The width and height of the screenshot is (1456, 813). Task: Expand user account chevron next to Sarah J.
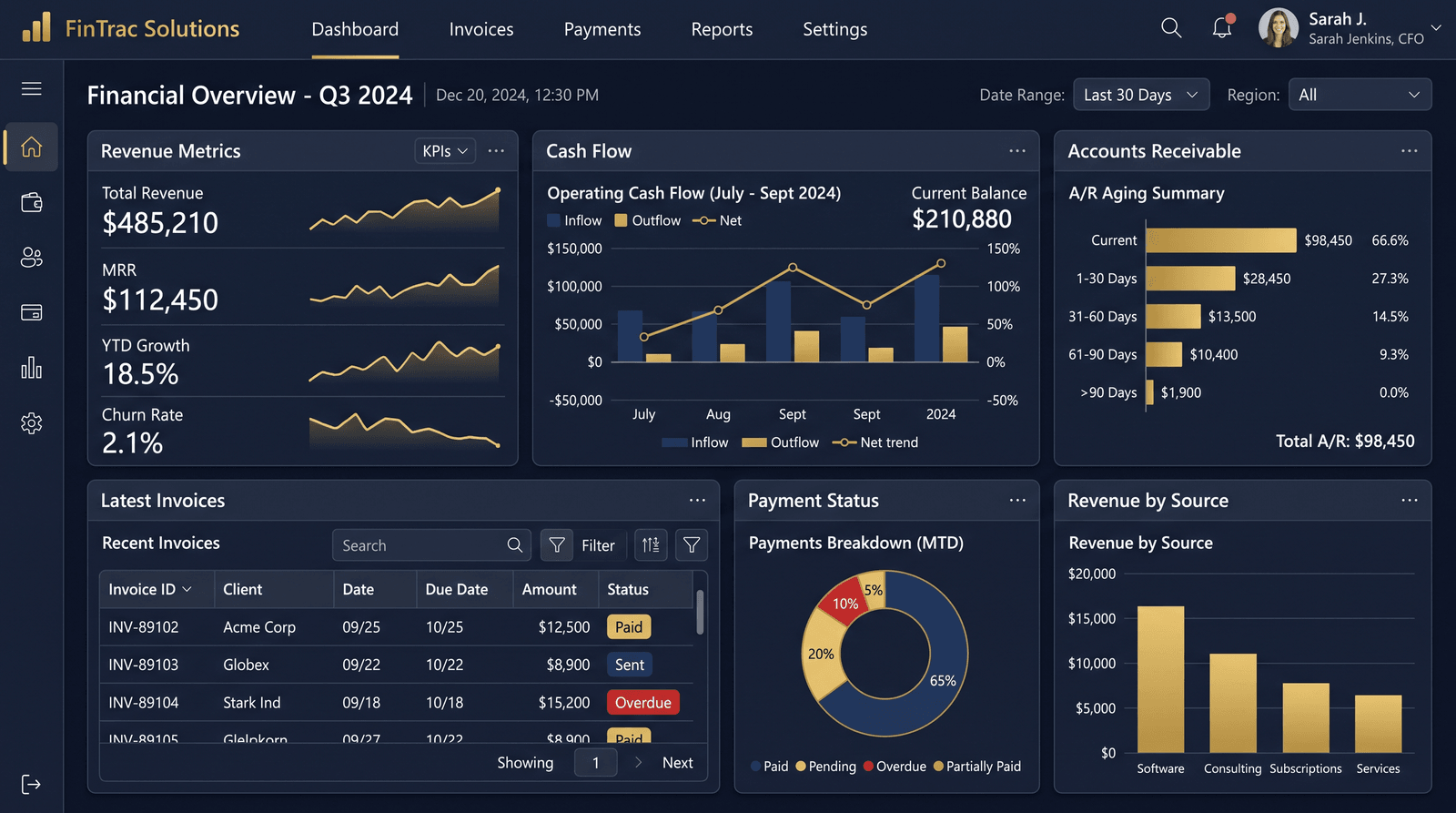point(1436,28)
